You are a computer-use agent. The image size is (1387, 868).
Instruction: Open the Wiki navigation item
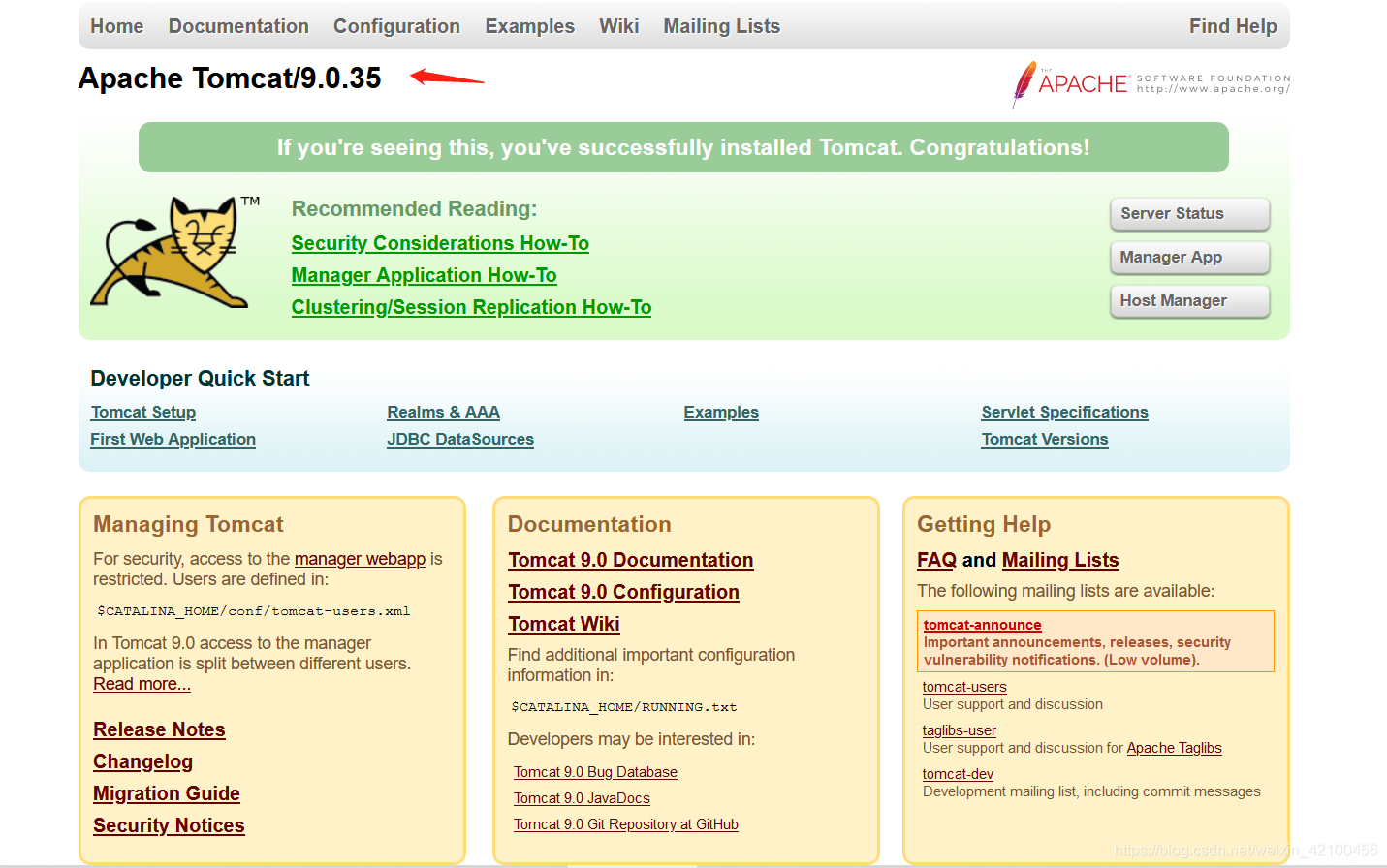click(618, 26)
